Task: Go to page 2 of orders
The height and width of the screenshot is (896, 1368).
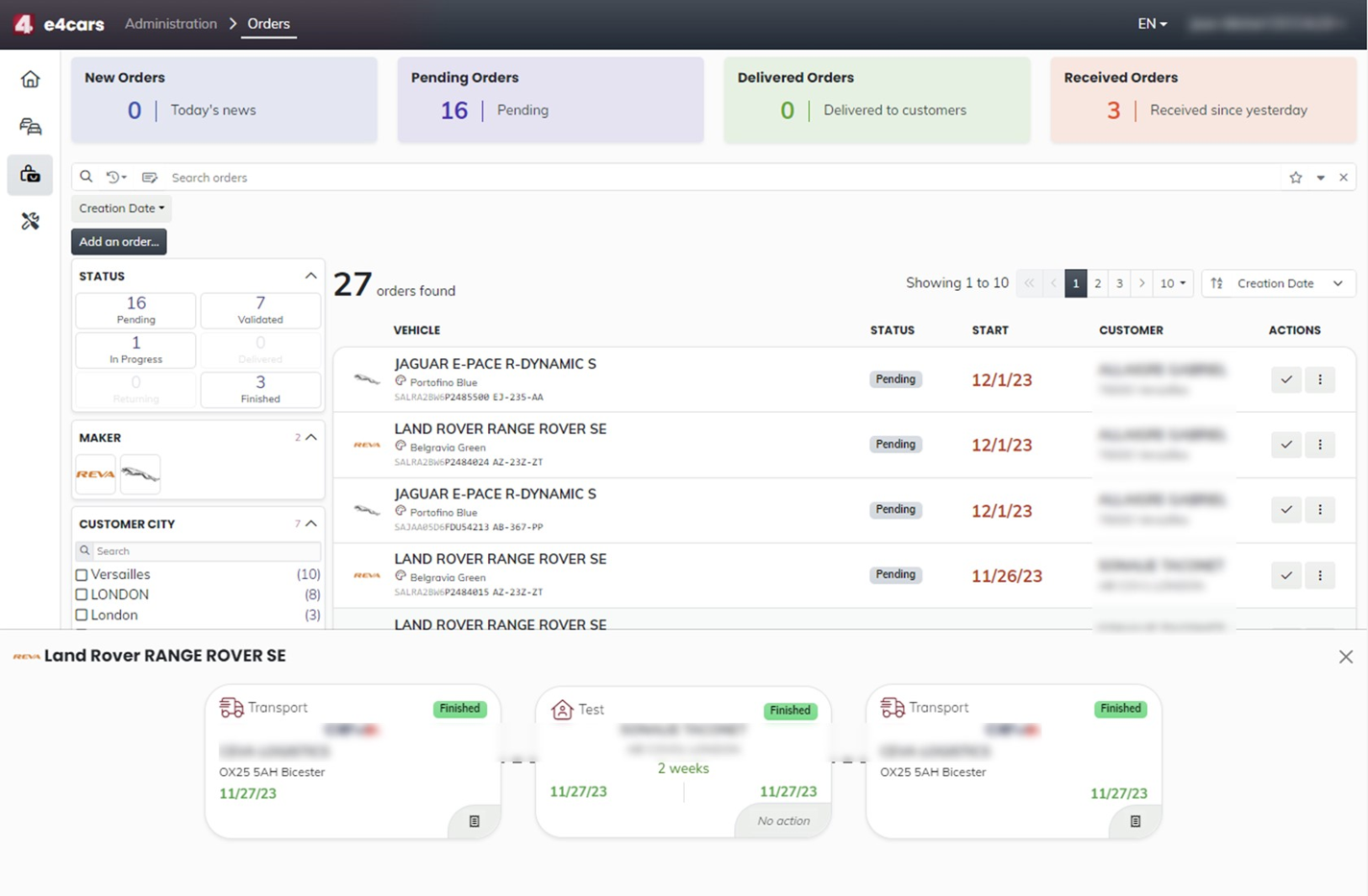Action: (x=1097, y=283)
